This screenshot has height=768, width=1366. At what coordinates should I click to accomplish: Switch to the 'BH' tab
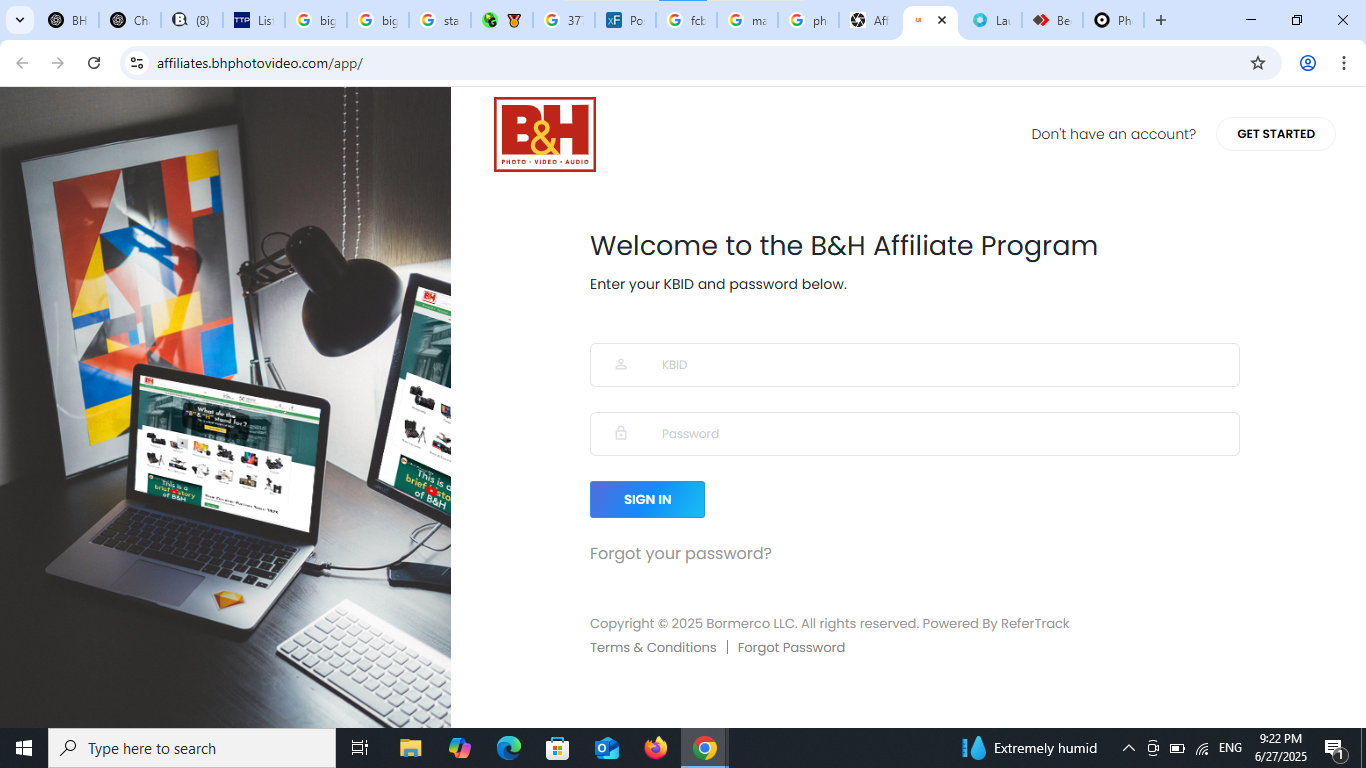click(68, 20)
